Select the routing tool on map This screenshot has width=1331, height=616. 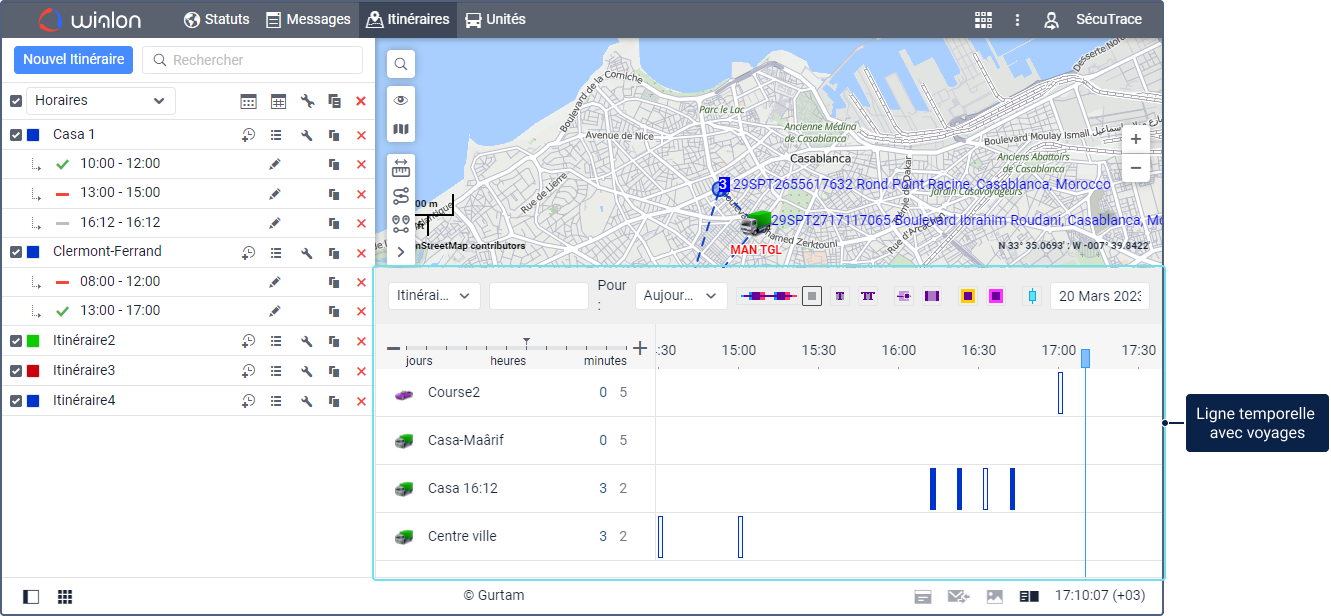tap(401, 195)
